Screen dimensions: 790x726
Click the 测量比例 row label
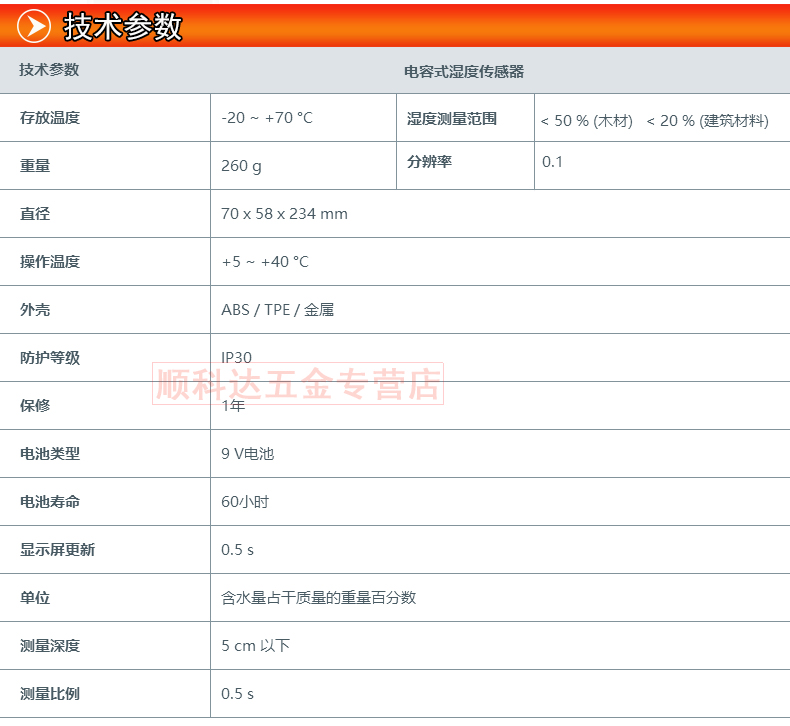pyautogui.click(x=50, y=694)
